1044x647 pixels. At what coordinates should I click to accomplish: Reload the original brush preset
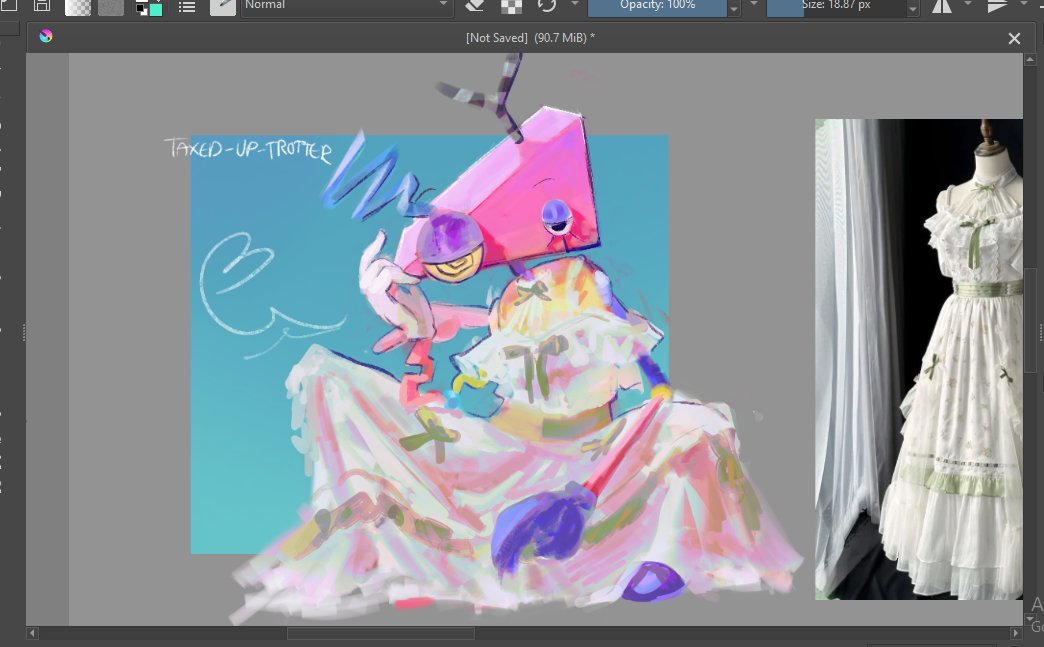coord(547,5)
